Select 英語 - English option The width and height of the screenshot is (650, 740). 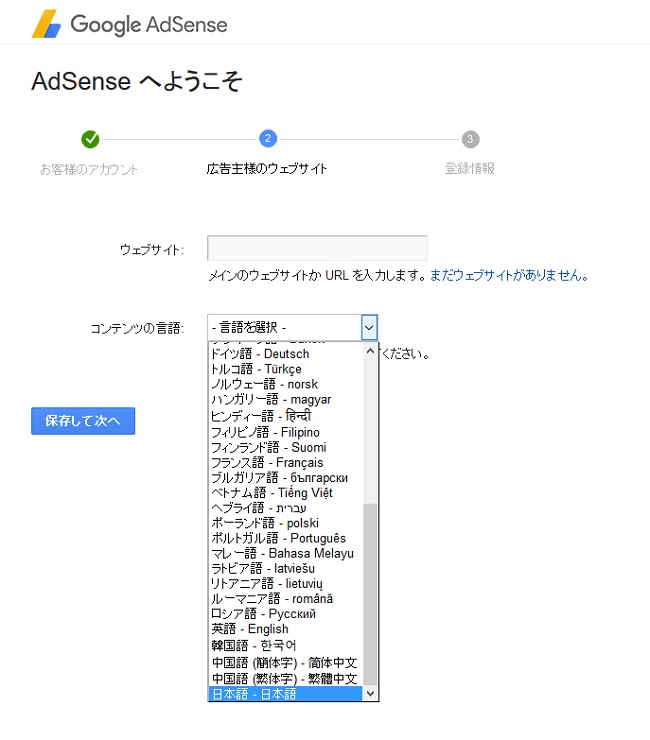pos(286,629)
